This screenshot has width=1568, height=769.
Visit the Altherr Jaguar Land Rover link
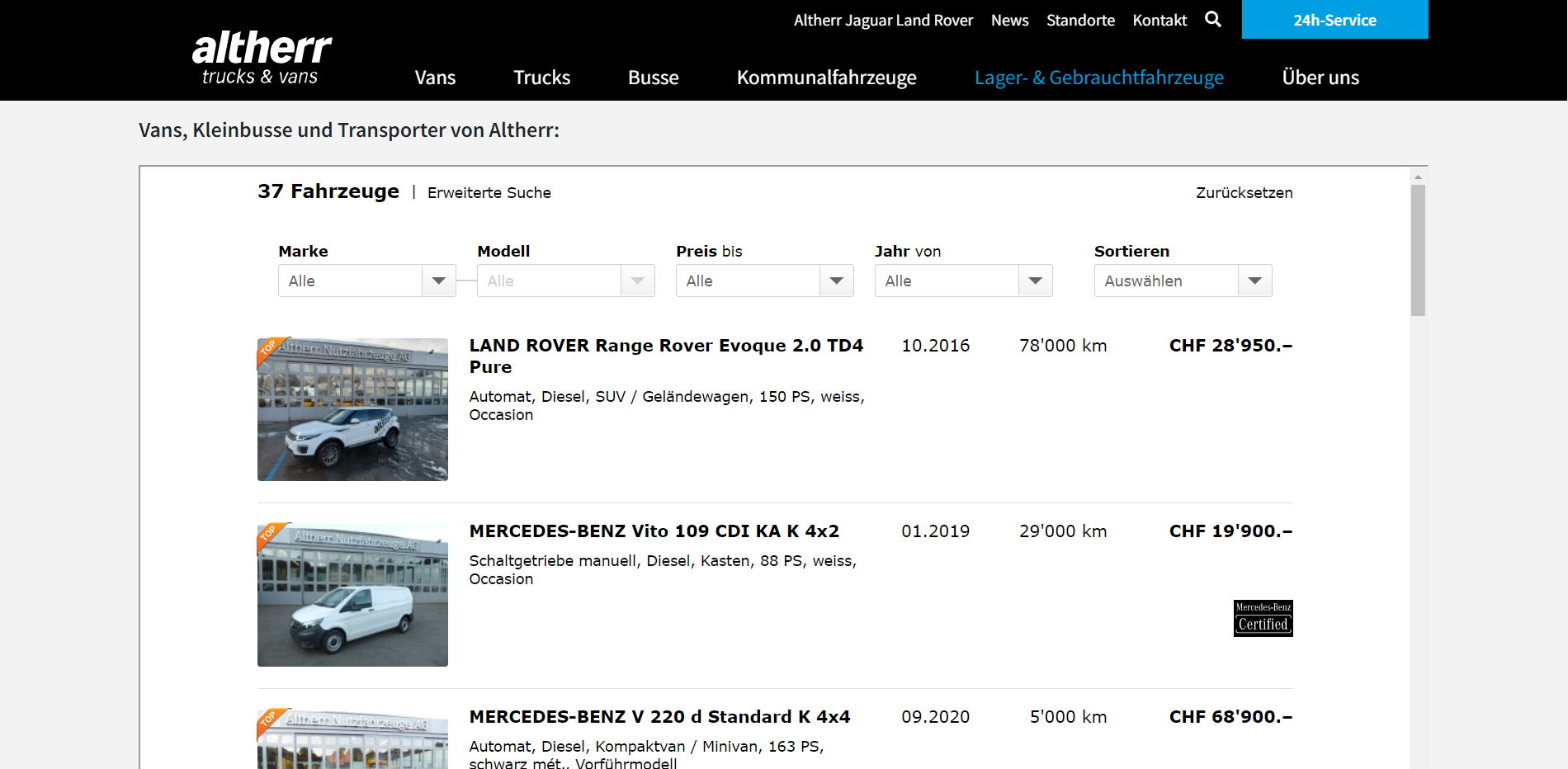(883, 20)
